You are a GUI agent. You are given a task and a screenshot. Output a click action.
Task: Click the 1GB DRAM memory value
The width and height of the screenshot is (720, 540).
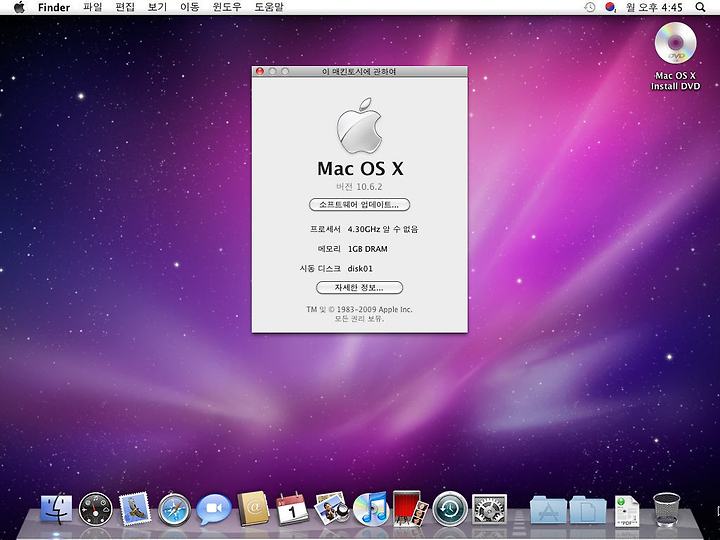click(x=367, y=249)
